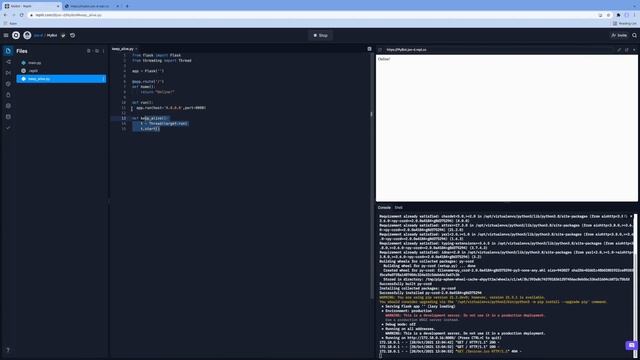This screenshot has height=360, width=640.
Task: Bookmark this page with the star icon
Action: click(608, 15)
